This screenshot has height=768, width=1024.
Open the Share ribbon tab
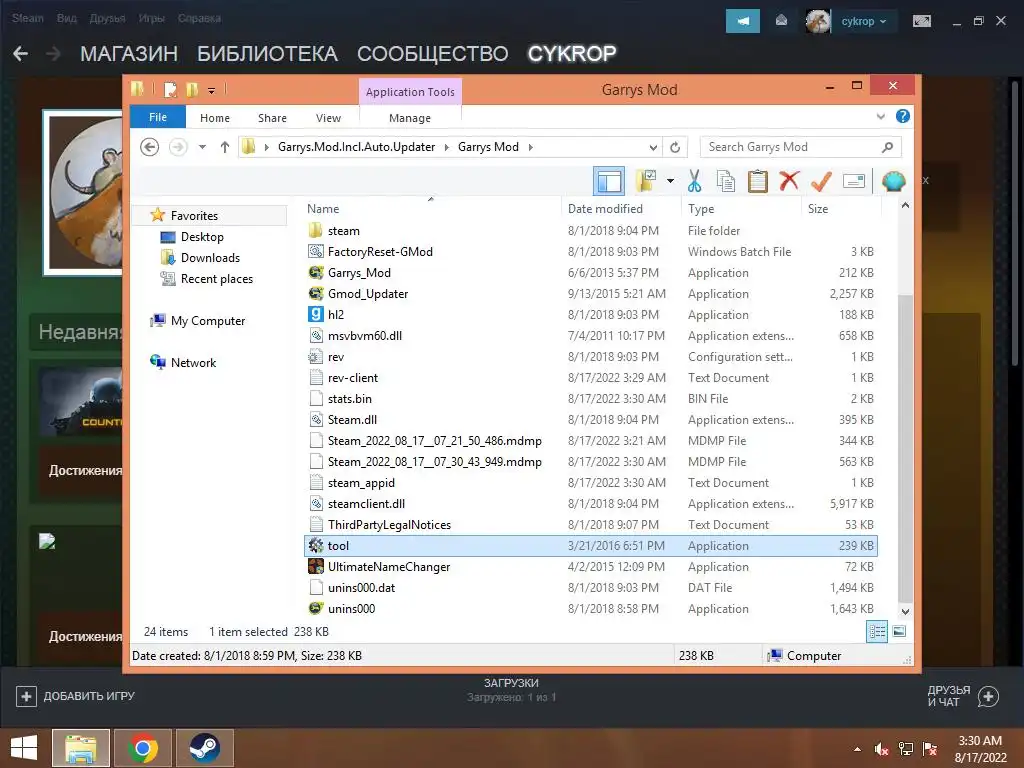[272, 118]
